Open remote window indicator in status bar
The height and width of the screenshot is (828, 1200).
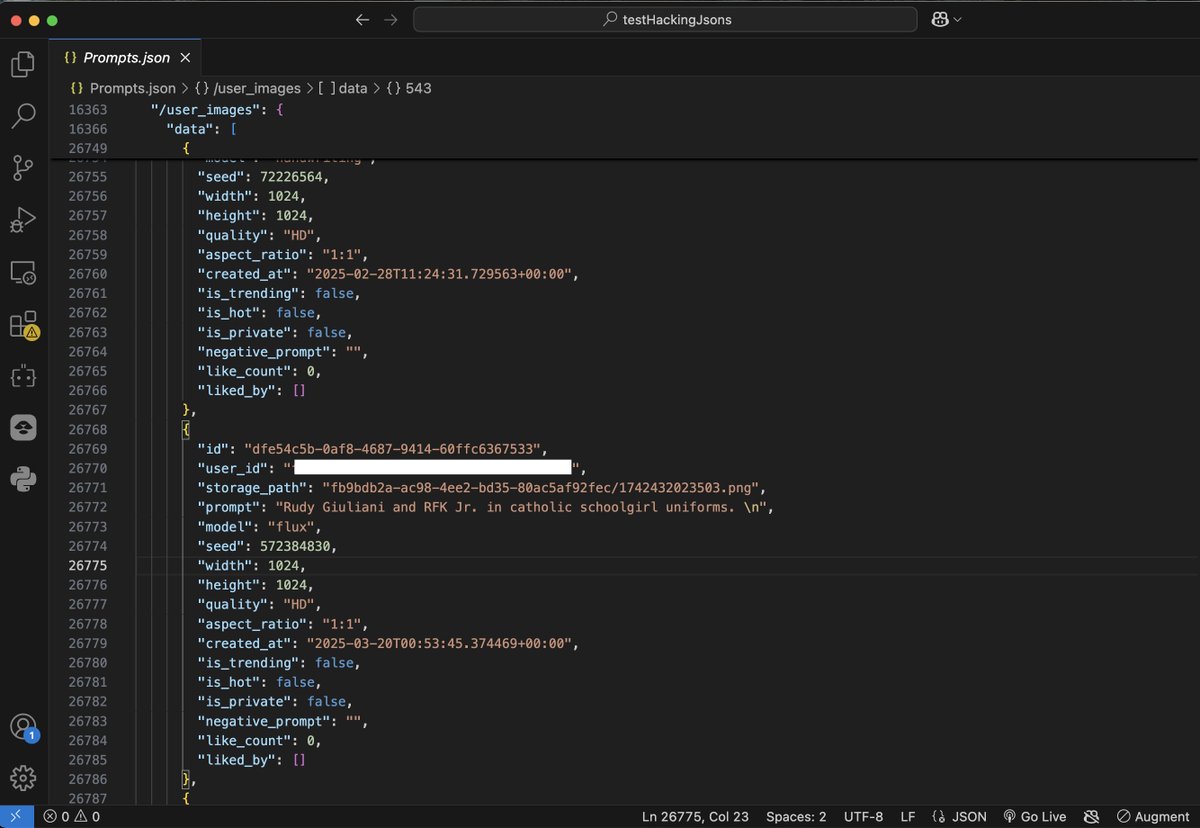click(15, 817)
